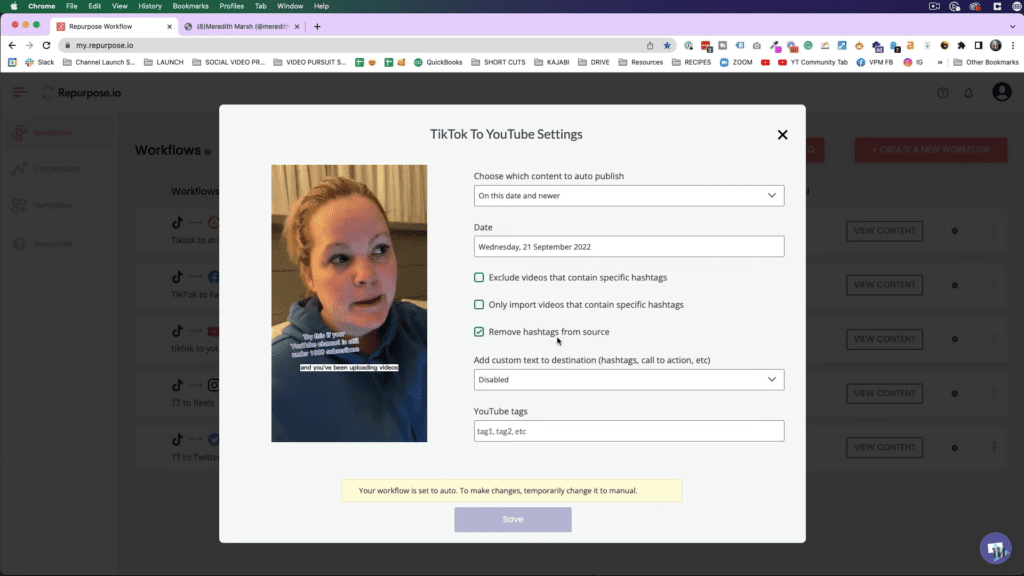Viewport: 1024px width, 576px height.
Task: Open the Other Bookmarks folder
Action: click(986, 62)
